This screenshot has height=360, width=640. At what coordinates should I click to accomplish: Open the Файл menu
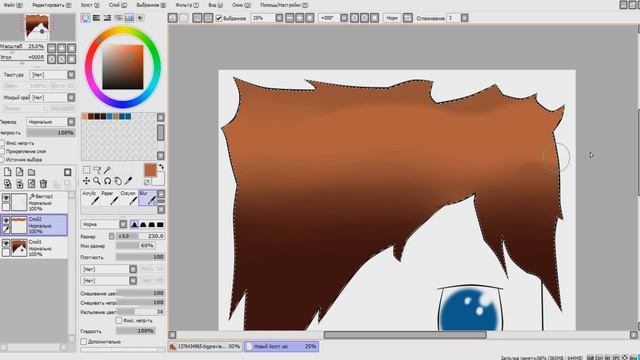point(13,5)
